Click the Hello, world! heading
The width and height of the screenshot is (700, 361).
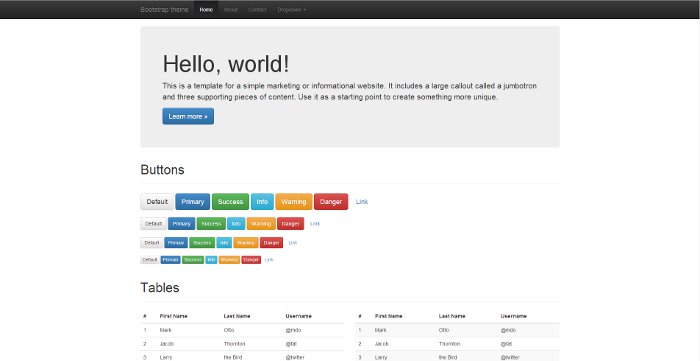(226, 64)
